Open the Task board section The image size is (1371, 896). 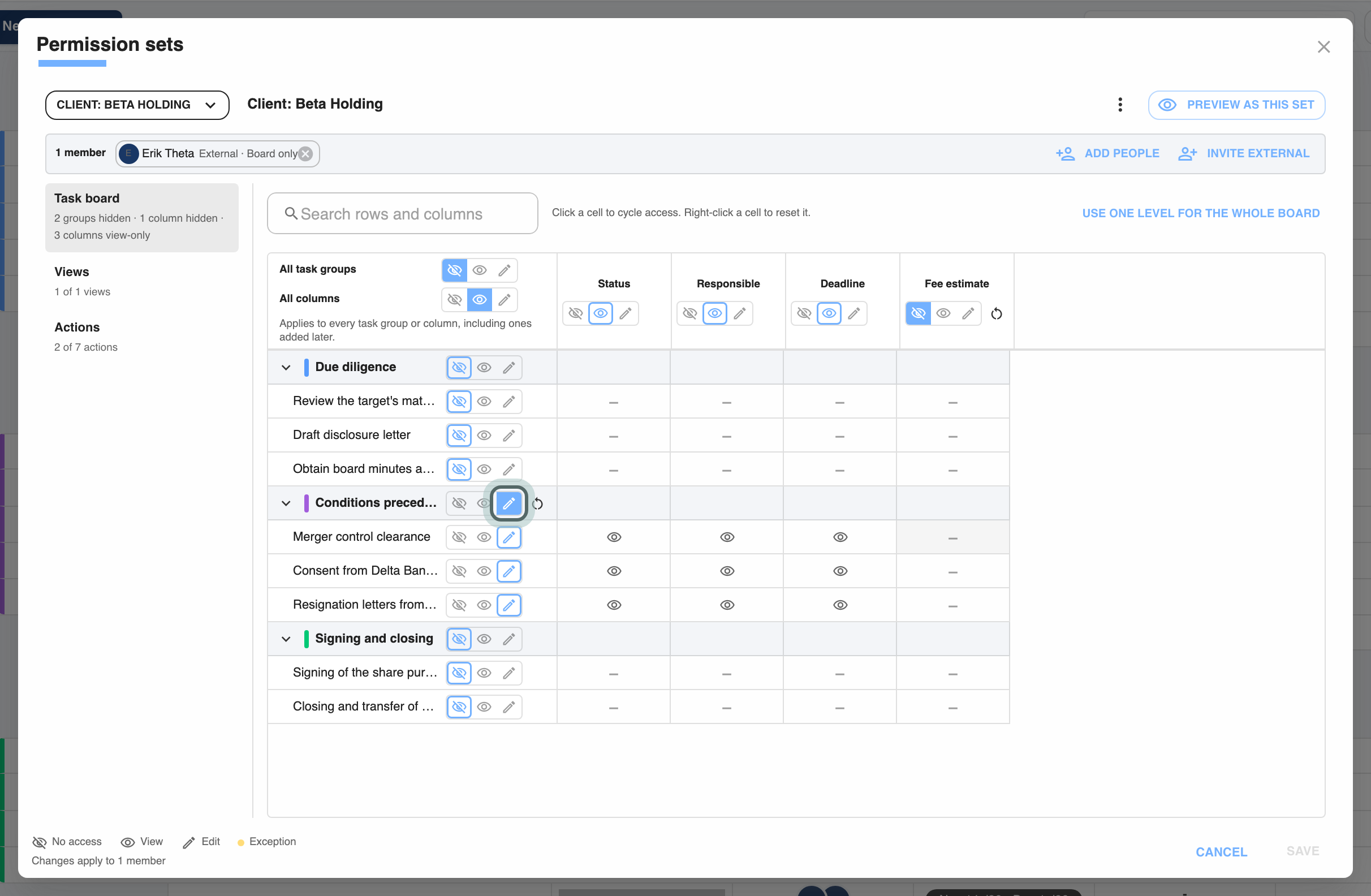click(x=142, y=217)
